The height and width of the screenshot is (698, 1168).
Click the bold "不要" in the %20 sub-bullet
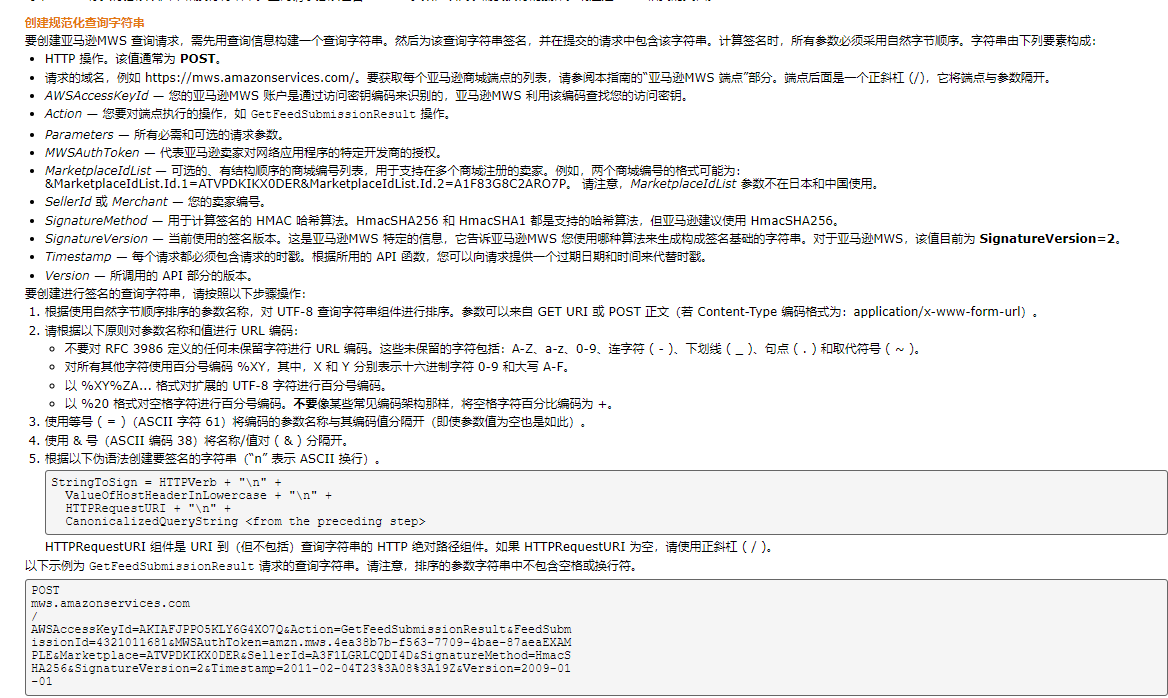click(x=305, y=404)
